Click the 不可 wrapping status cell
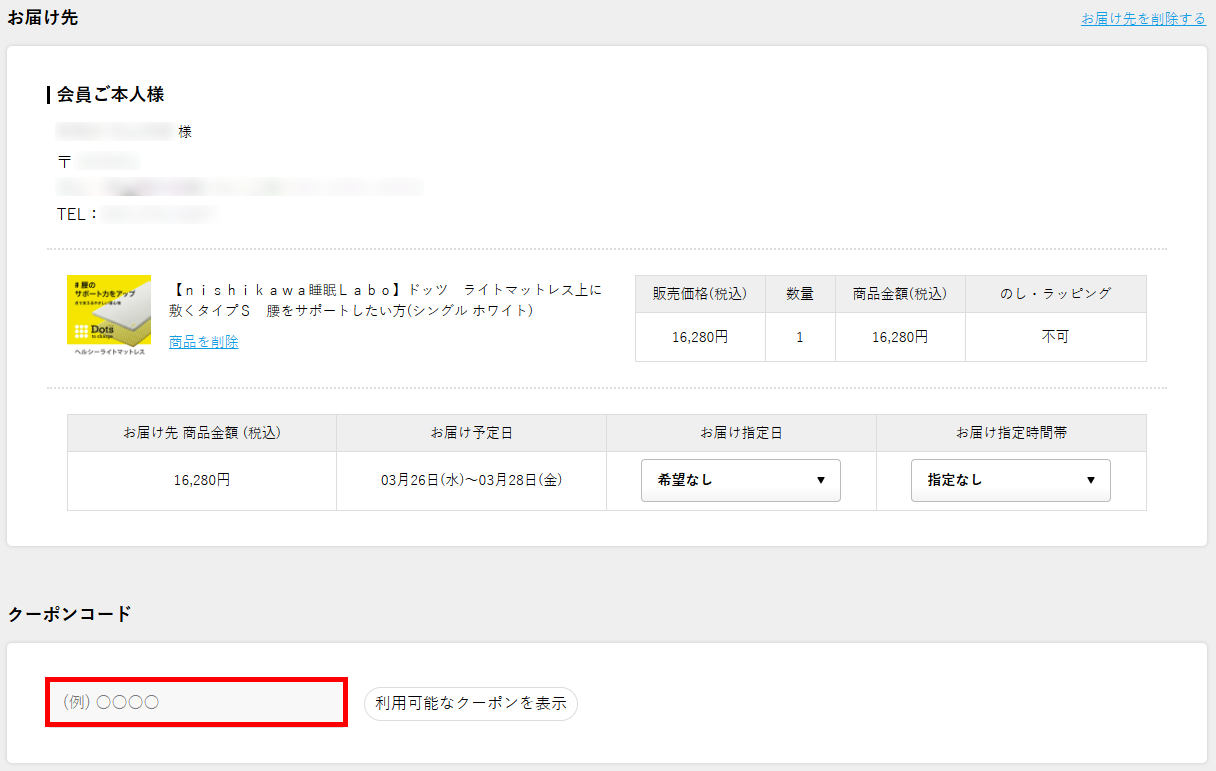The image size is (1216, 771). 1055,337
